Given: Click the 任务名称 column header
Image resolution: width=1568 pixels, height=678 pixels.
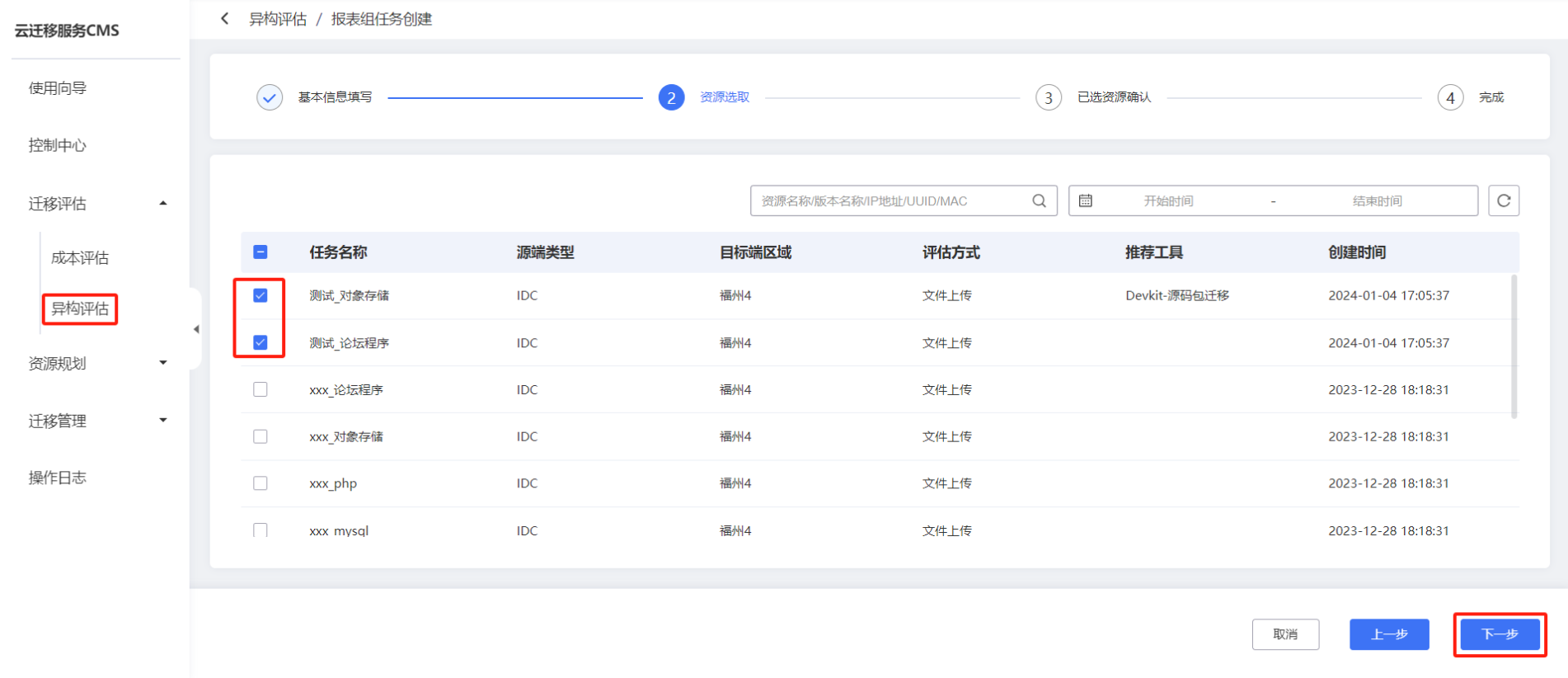Looking at the screenshot, I should click(x=338, y=252).
